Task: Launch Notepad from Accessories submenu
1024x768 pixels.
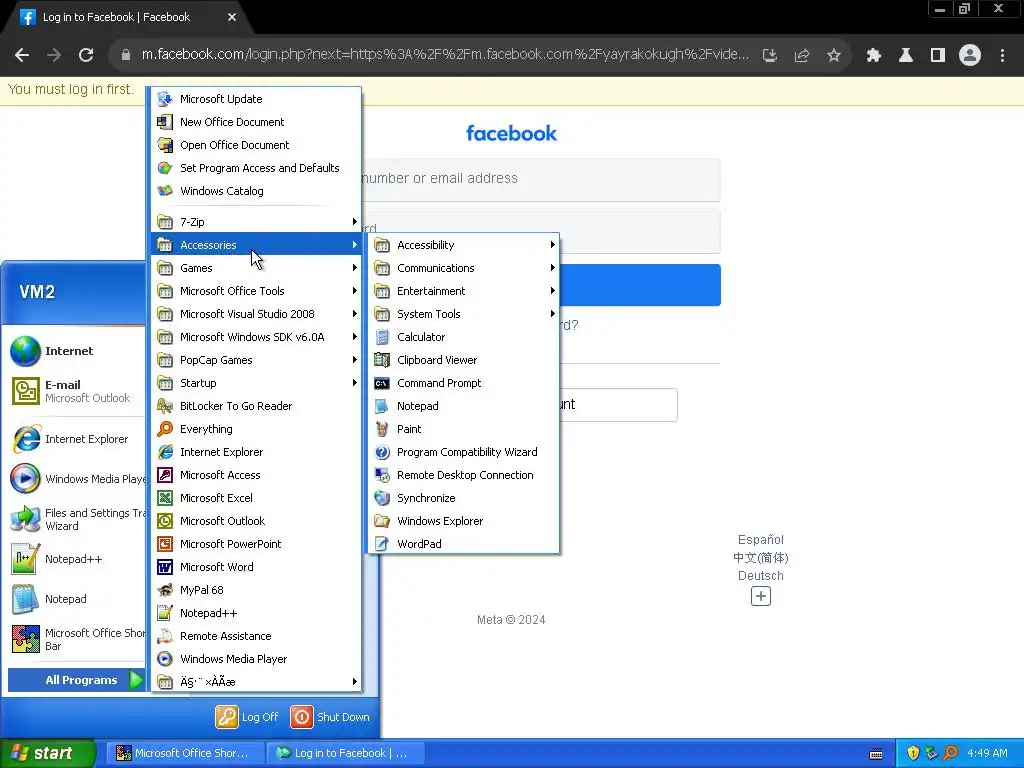Action: pyautogui.click(x=463, y=406)
